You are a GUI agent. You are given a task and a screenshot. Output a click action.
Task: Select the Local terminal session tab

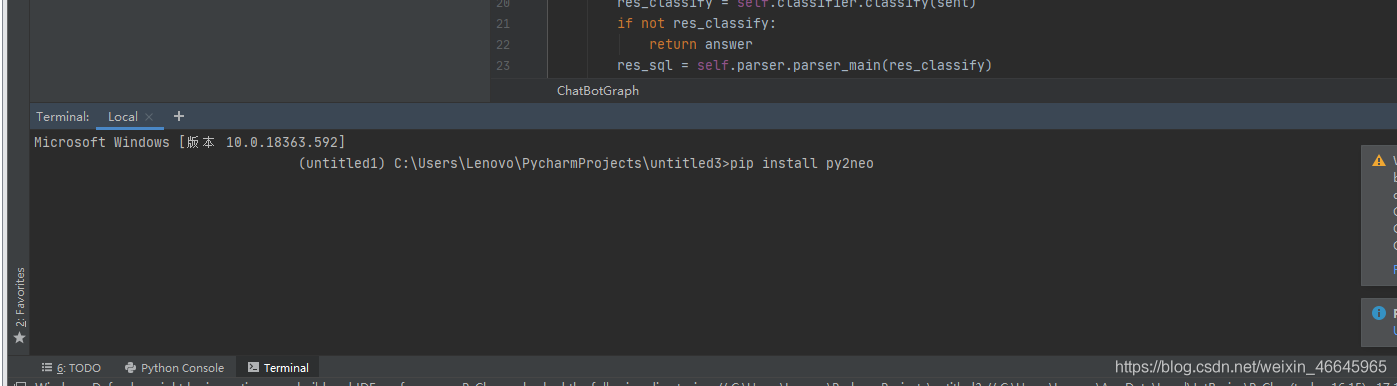[x=123, y=116]
